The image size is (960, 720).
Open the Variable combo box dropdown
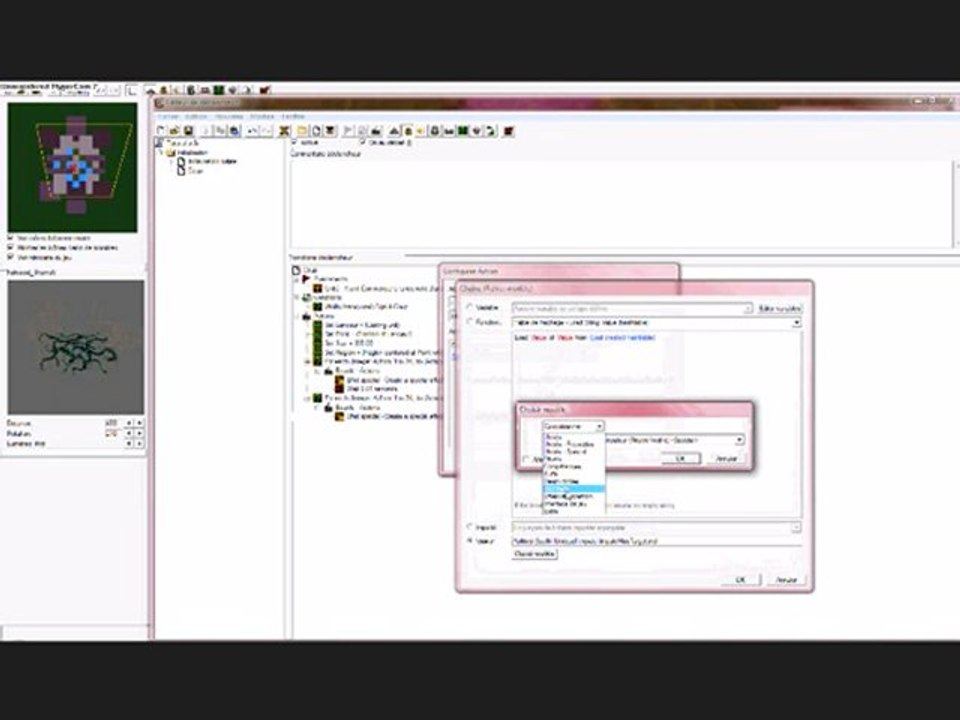click(x=632, y=309)
